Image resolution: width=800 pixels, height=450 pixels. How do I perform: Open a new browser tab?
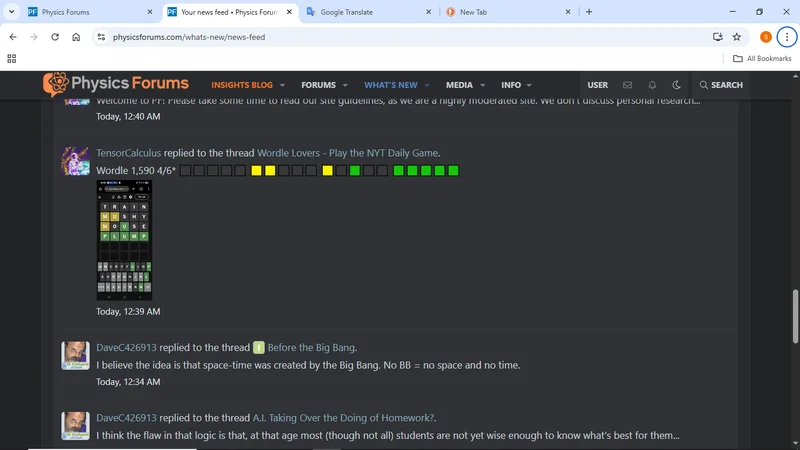[x=589, y=12]
